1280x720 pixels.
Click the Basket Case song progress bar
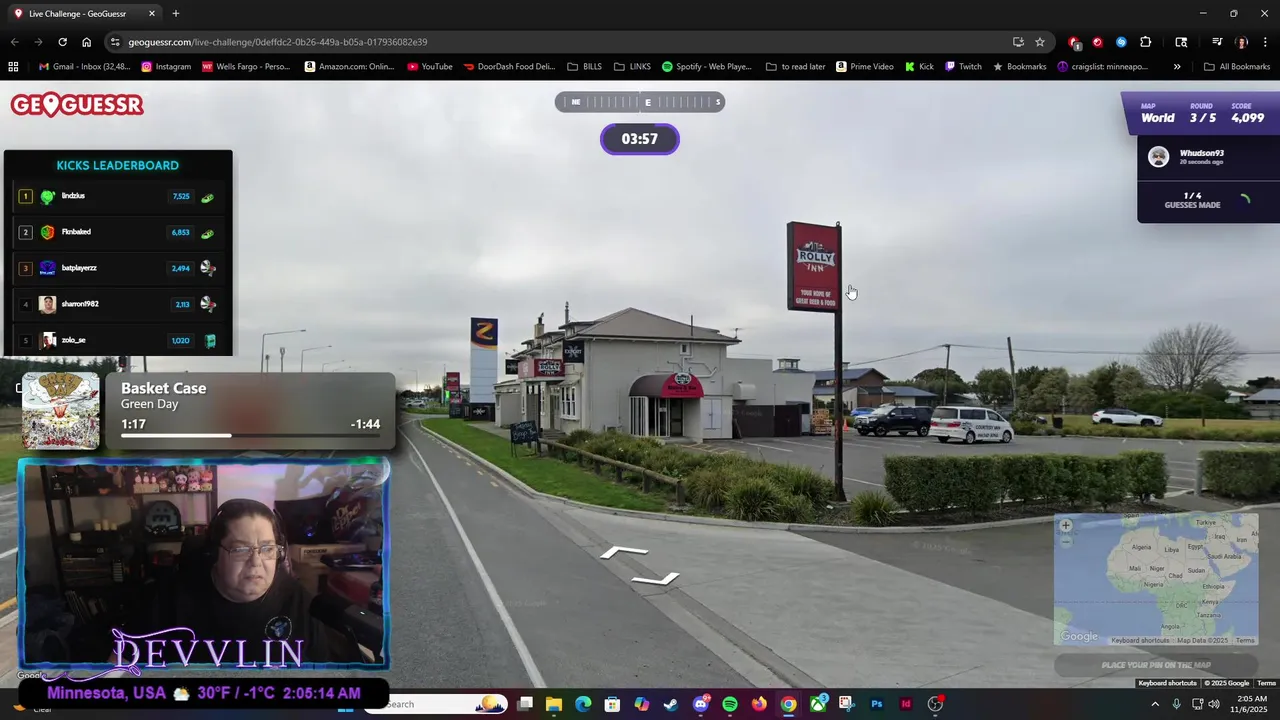[250, 436]
